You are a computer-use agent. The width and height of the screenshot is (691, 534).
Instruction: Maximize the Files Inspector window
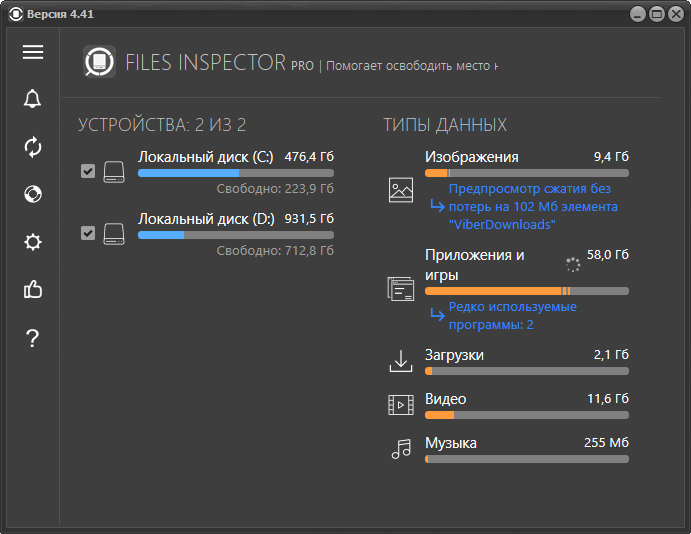[x=657, y=15]
